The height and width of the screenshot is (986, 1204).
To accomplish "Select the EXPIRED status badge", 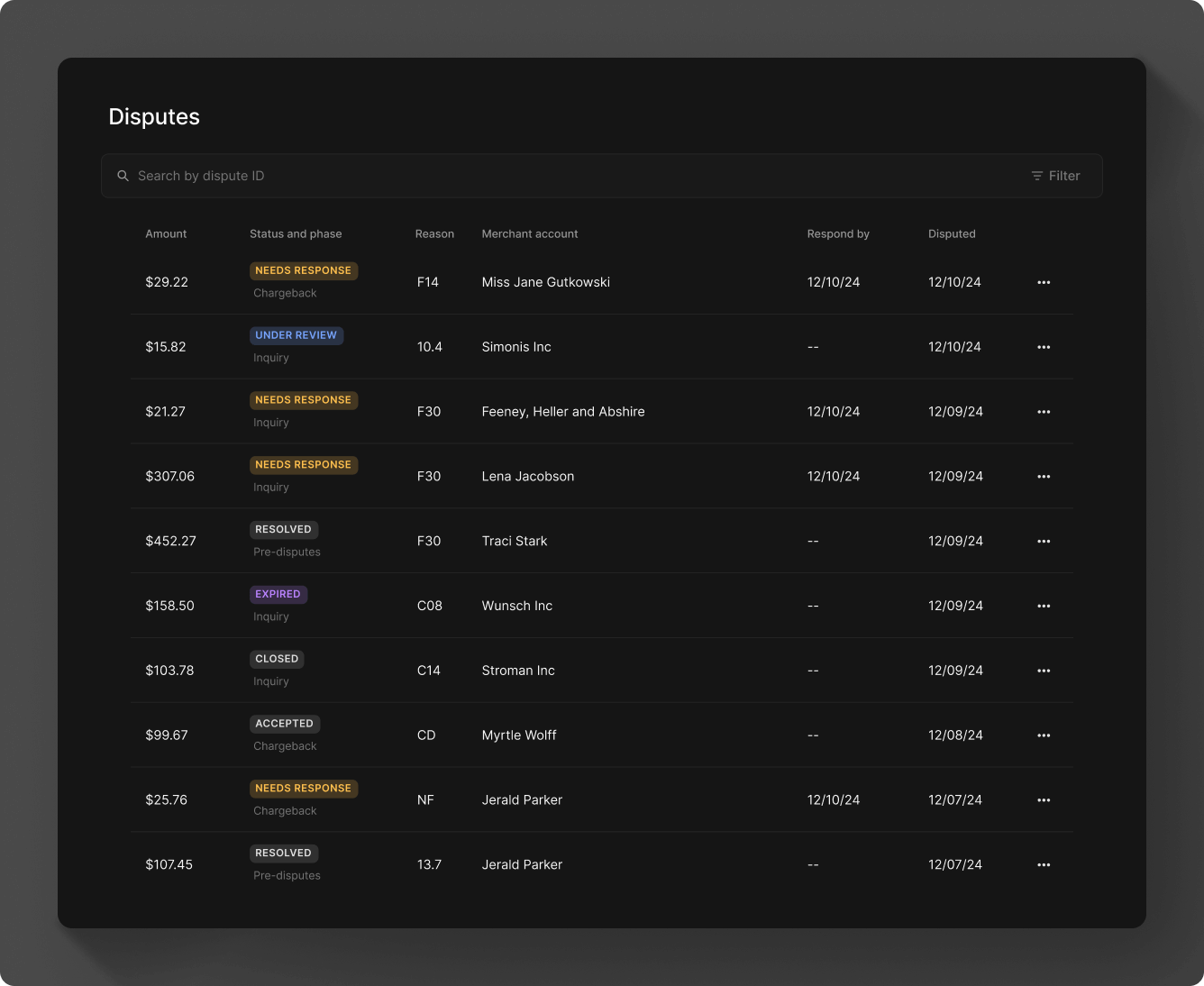I will [x=278, y=594].
